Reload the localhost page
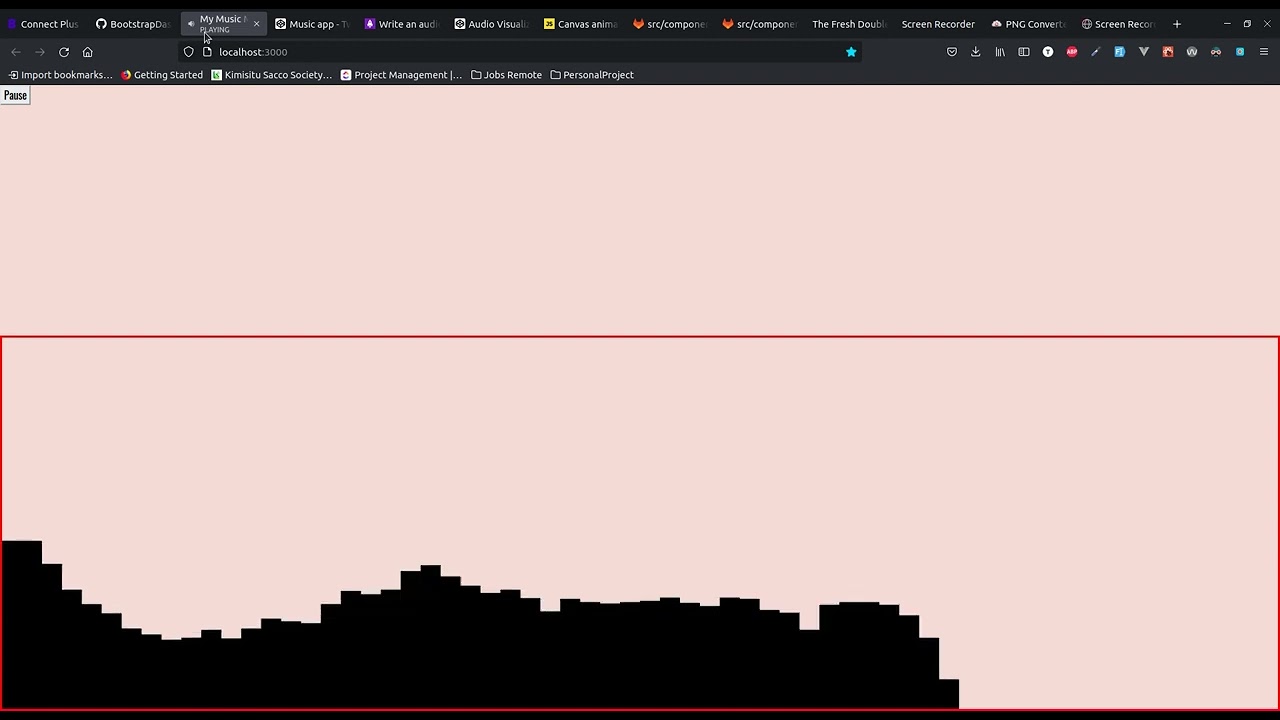Image resolution: width=1280 pixels, height=720 pixels. pos(64,52)
